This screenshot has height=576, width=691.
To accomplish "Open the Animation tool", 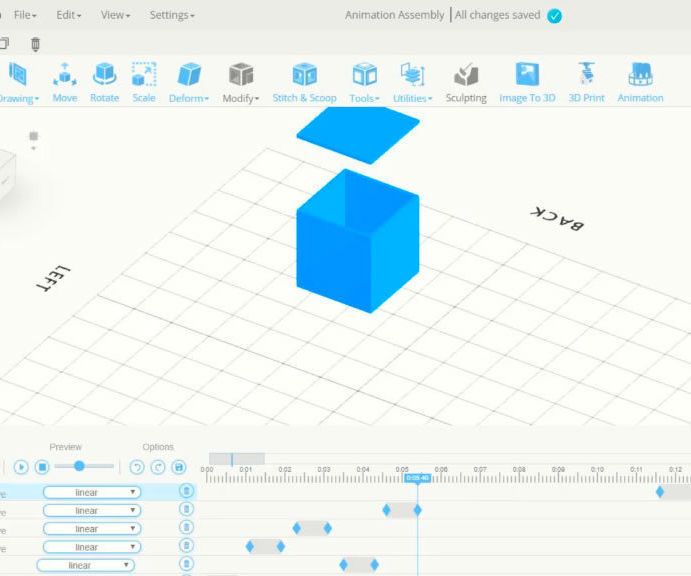I will (x=640, y=82).
